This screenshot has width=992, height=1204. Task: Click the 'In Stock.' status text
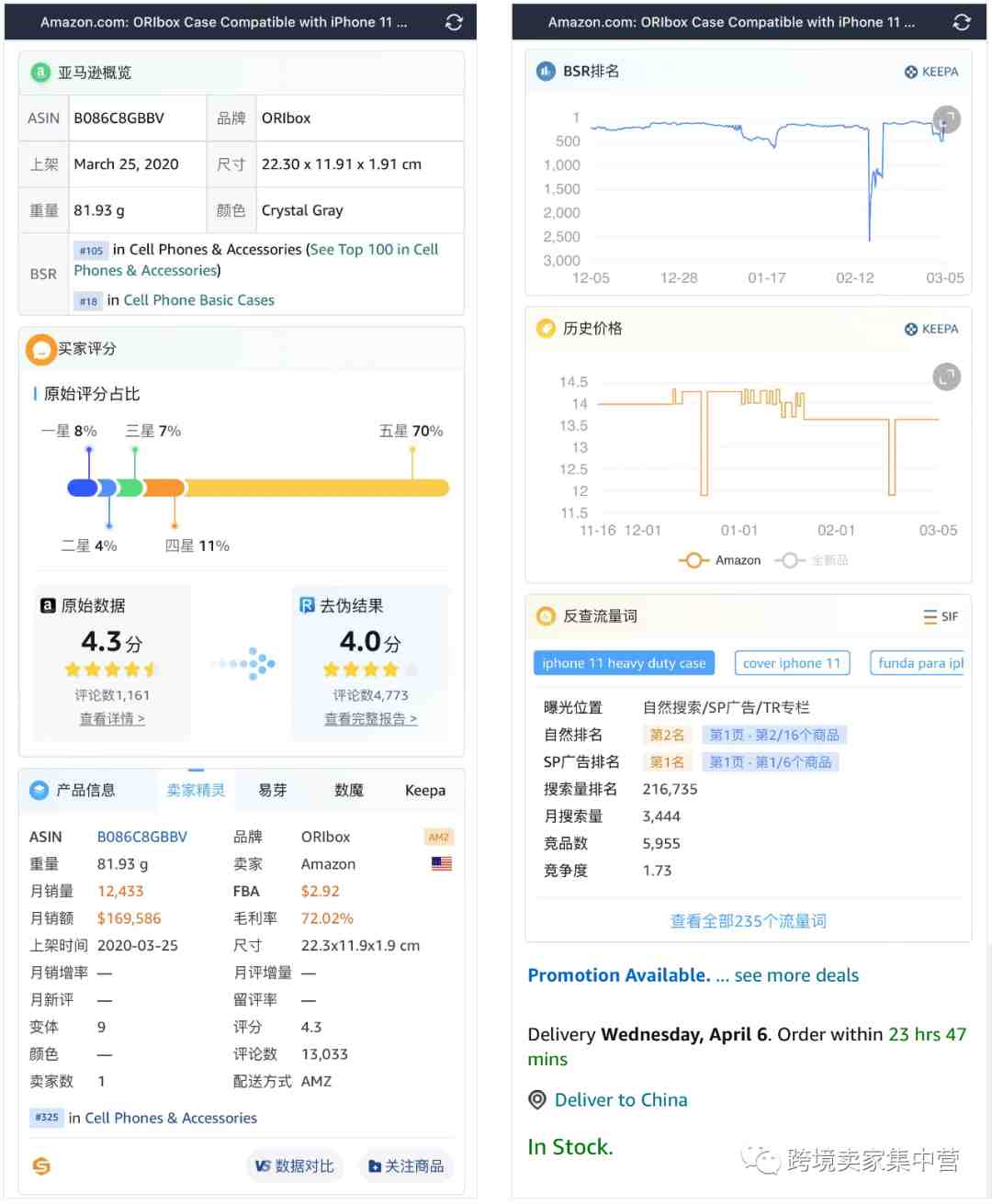570,1147
